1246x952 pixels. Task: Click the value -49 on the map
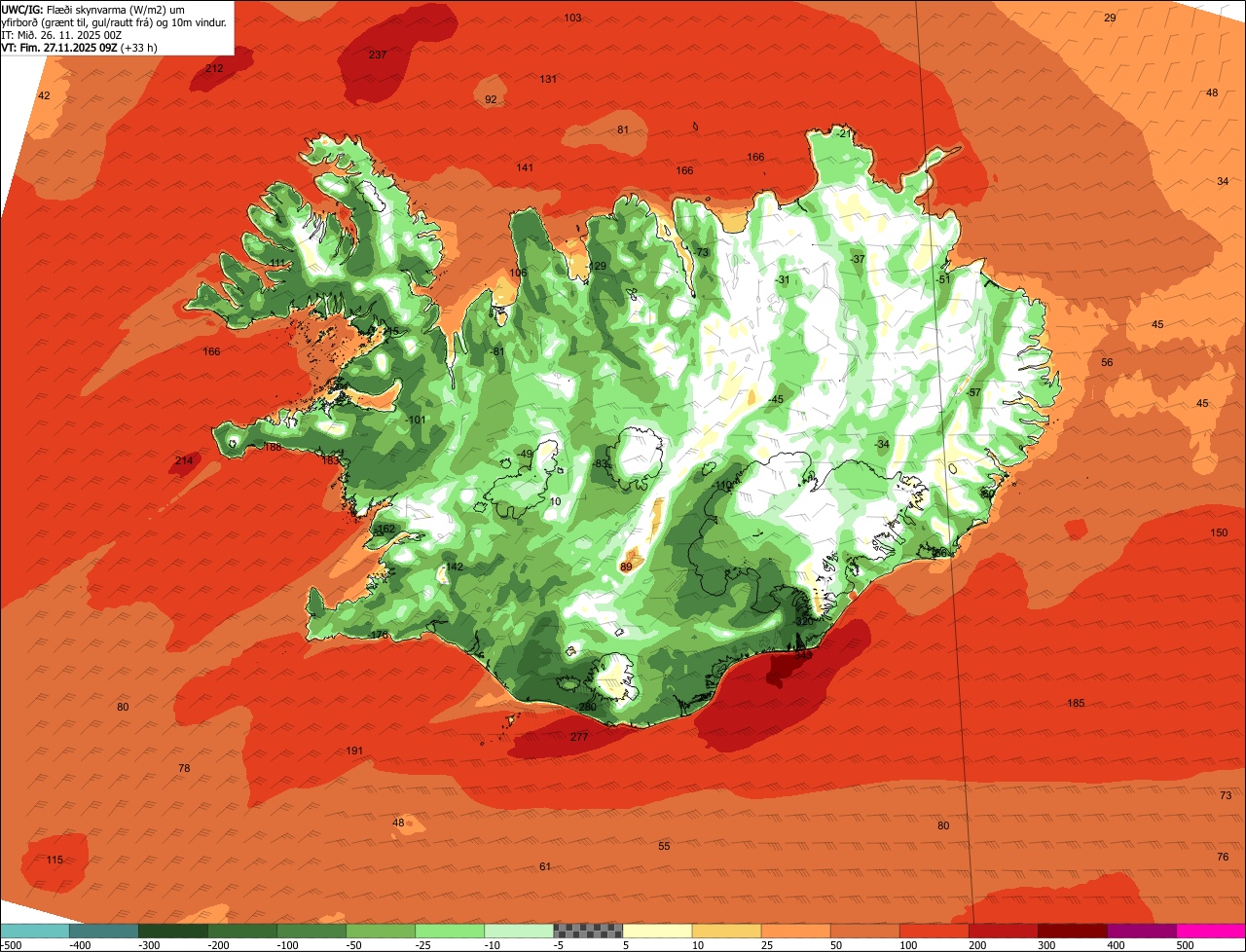pos(525,454)
